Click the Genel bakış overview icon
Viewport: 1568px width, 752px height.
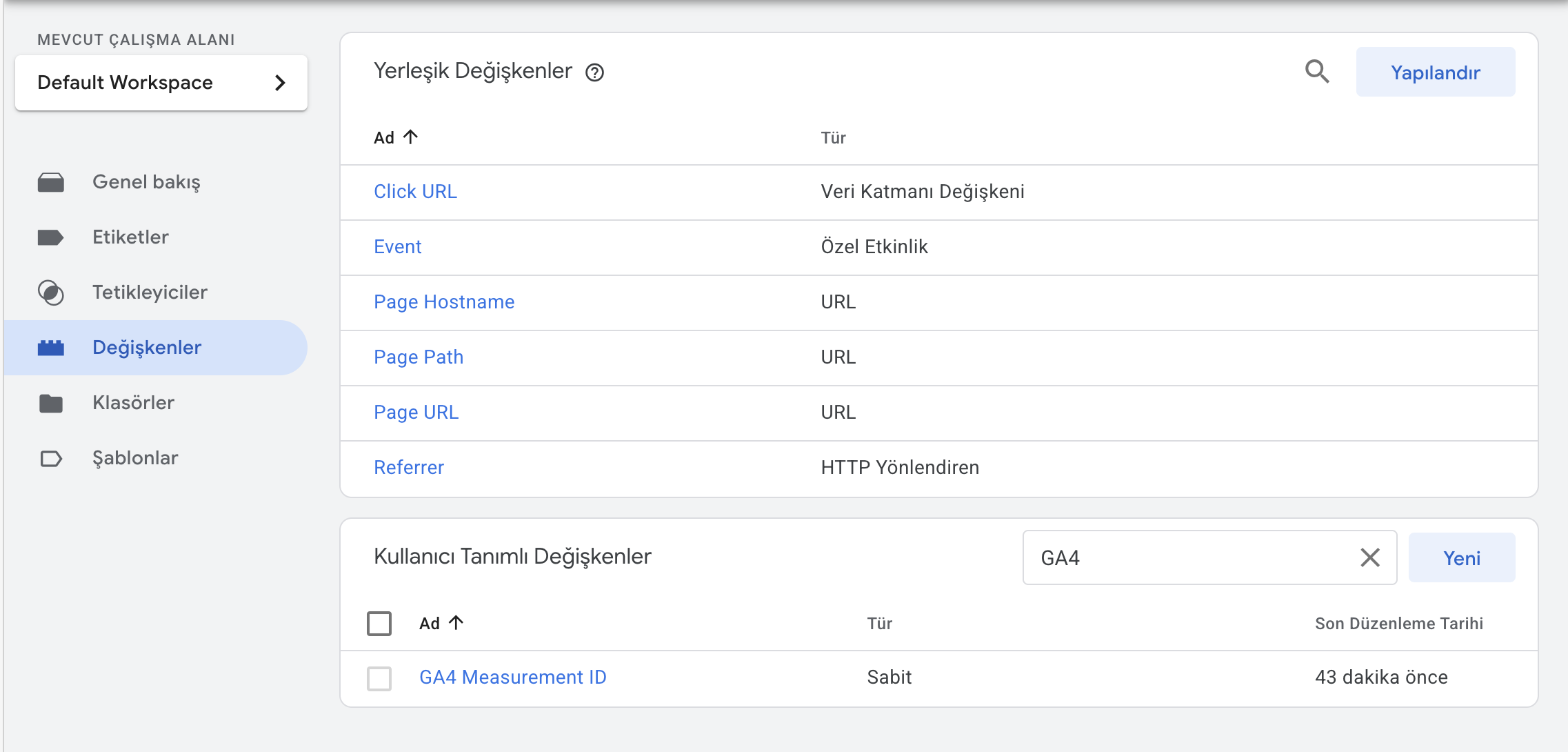50,182
